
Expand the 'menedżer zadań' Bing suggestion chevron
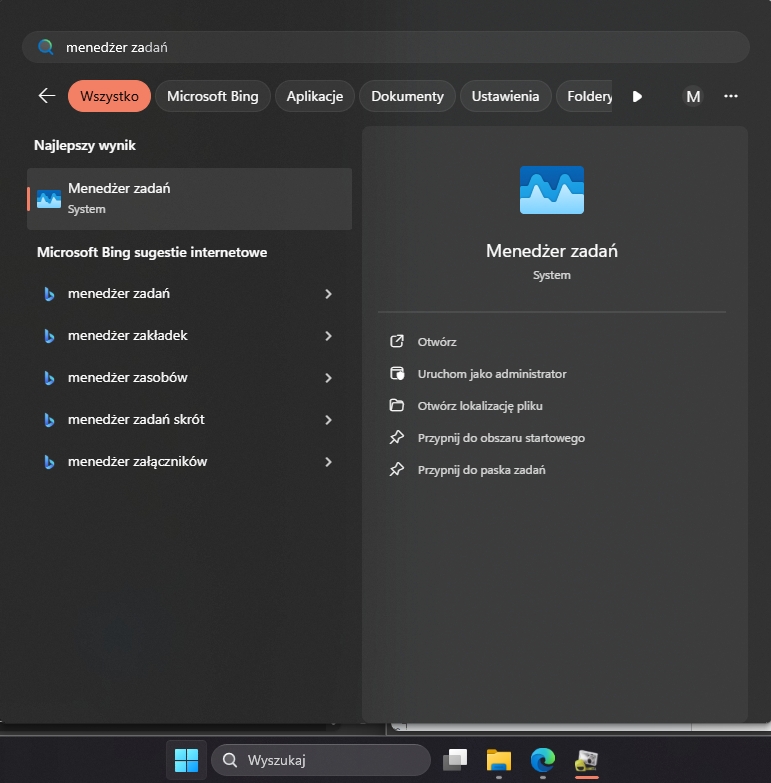coord(328,294)
